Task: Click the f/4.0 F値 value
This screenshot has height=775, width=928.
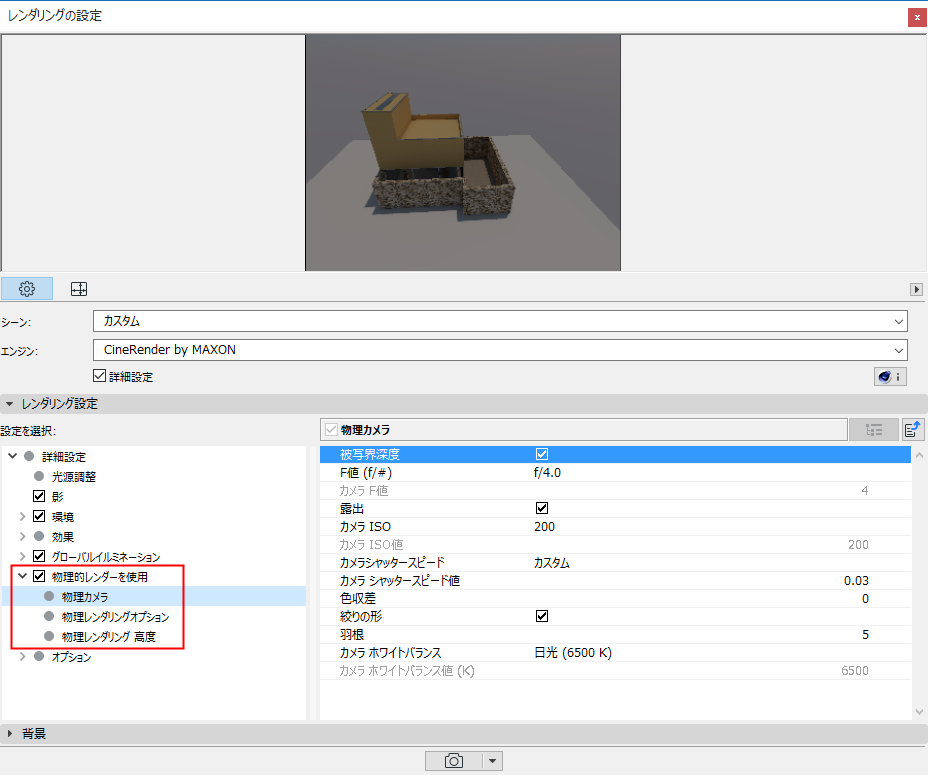Action: [547, 472]
